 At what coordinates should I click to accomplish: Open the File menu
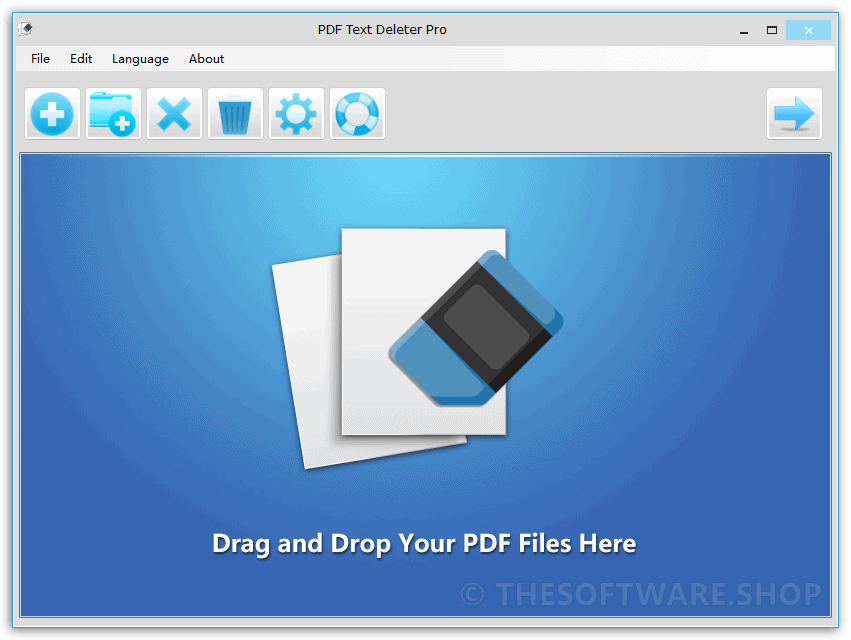[x=40, y=59]
